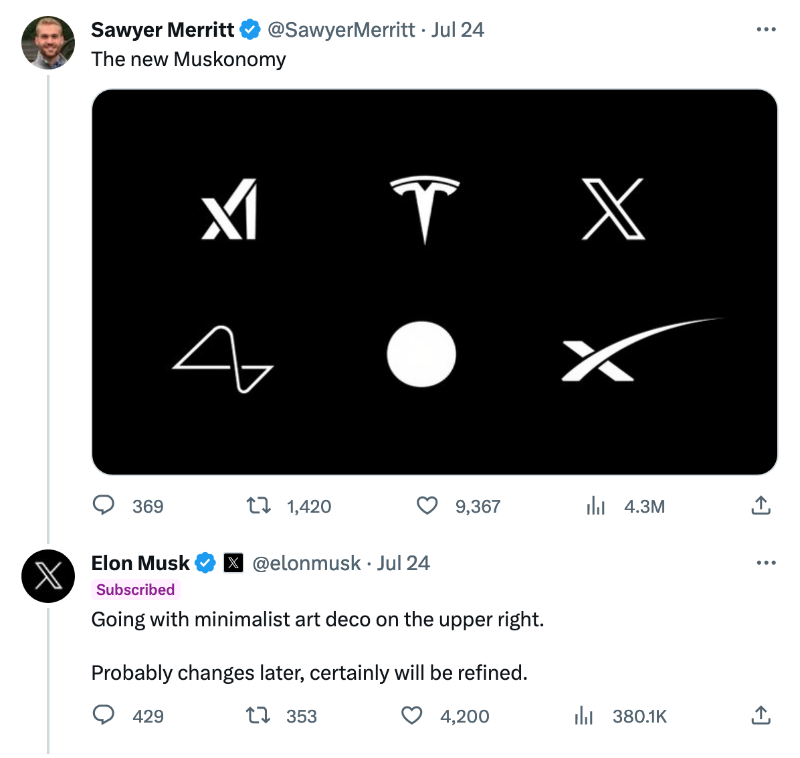
Task: Click the @elonmusk handle link
Action: 307,563
